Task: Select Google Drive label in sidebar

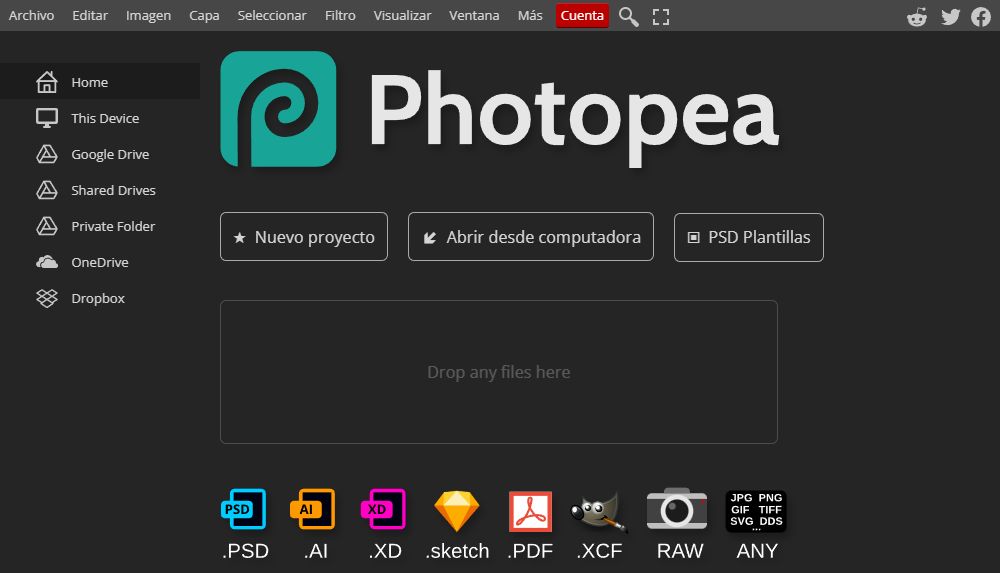Action: click(110, 154)
